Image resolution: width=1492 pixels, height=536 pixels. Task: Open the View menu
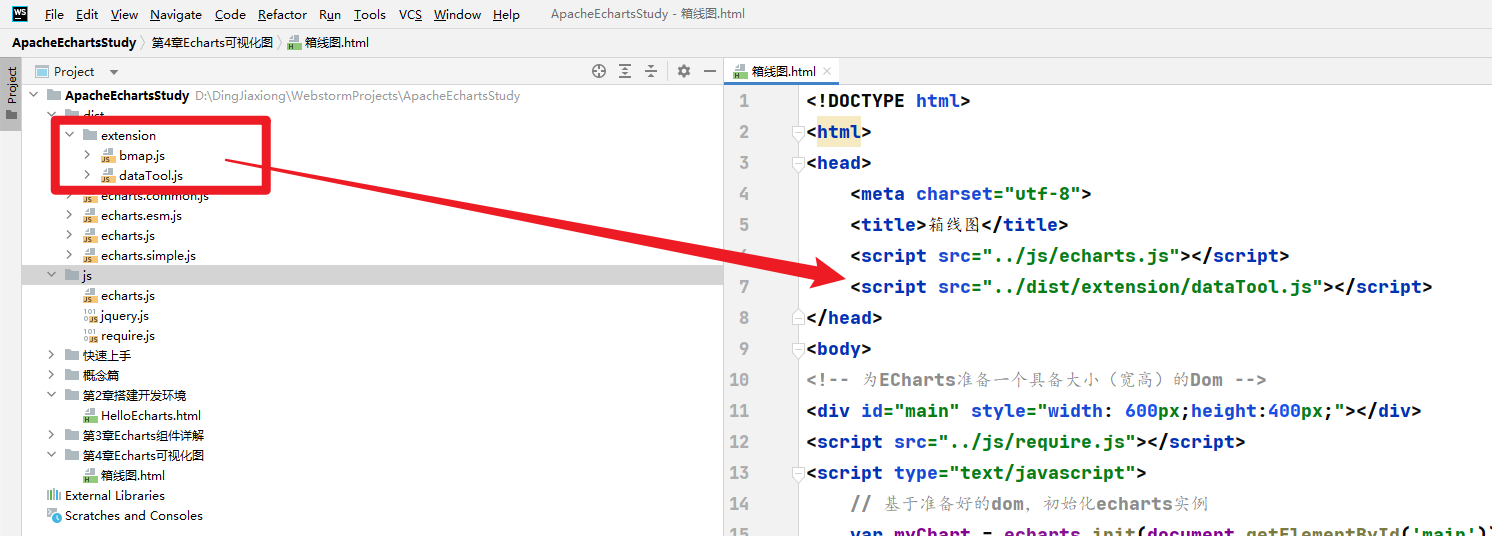pyautogui.click(x=124, y=14)
